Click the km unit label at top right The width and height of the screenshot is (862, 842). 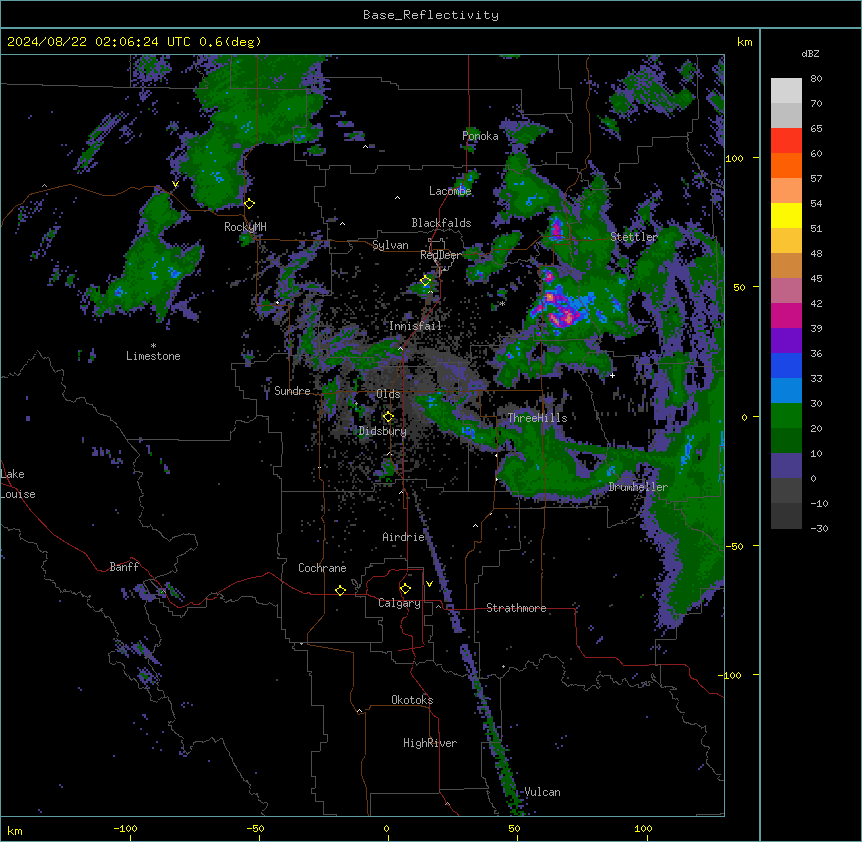(744, 42)
